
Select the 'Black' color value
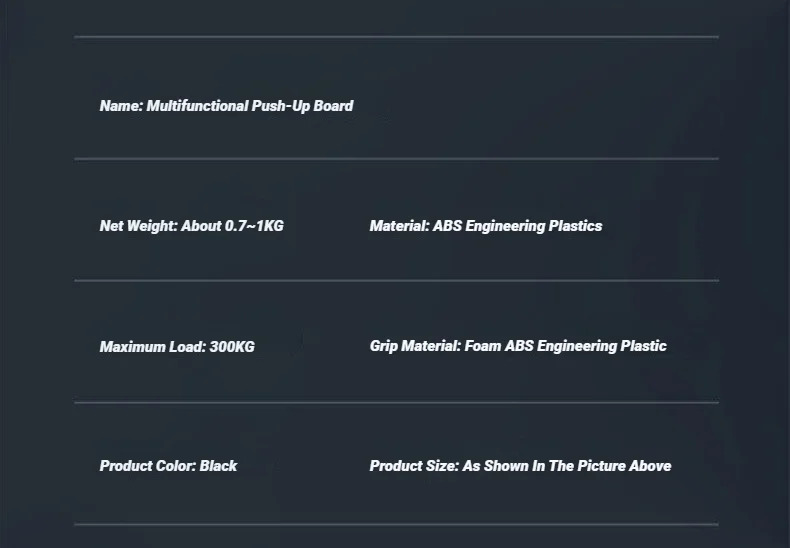click(218, 466)
